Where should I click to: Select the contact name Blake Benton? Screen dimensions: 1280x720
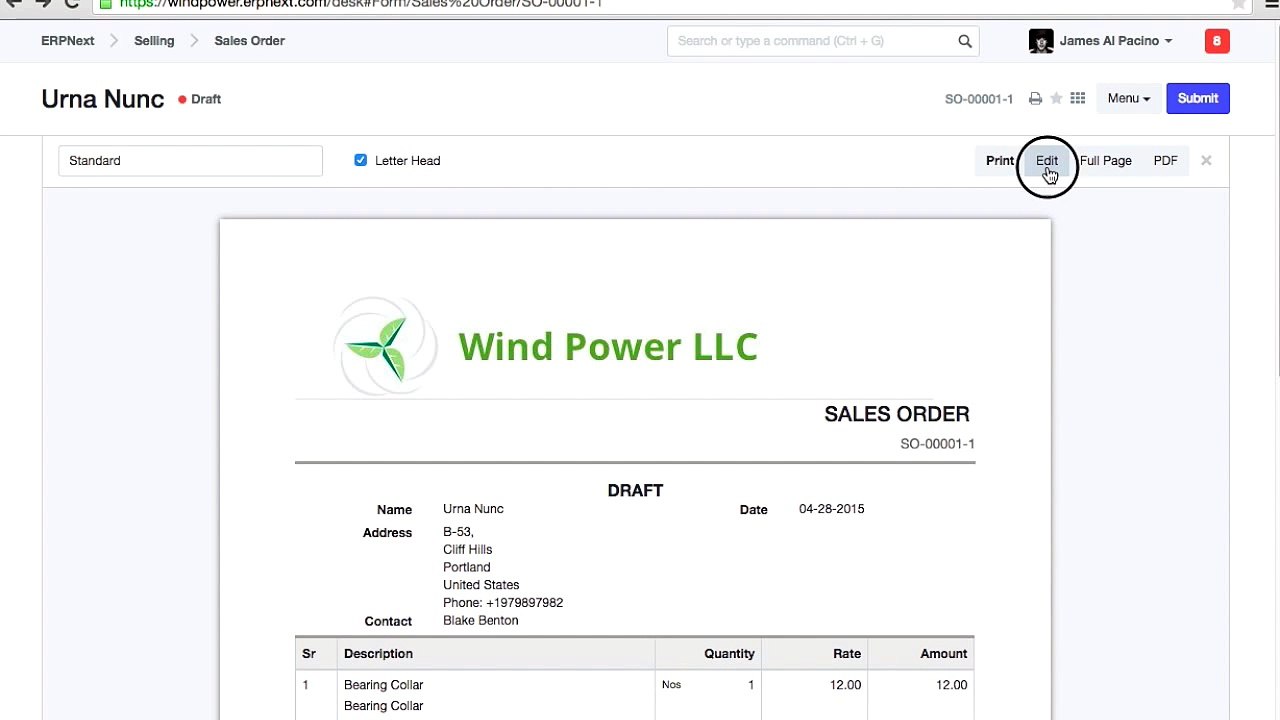[x=481, y=621]
